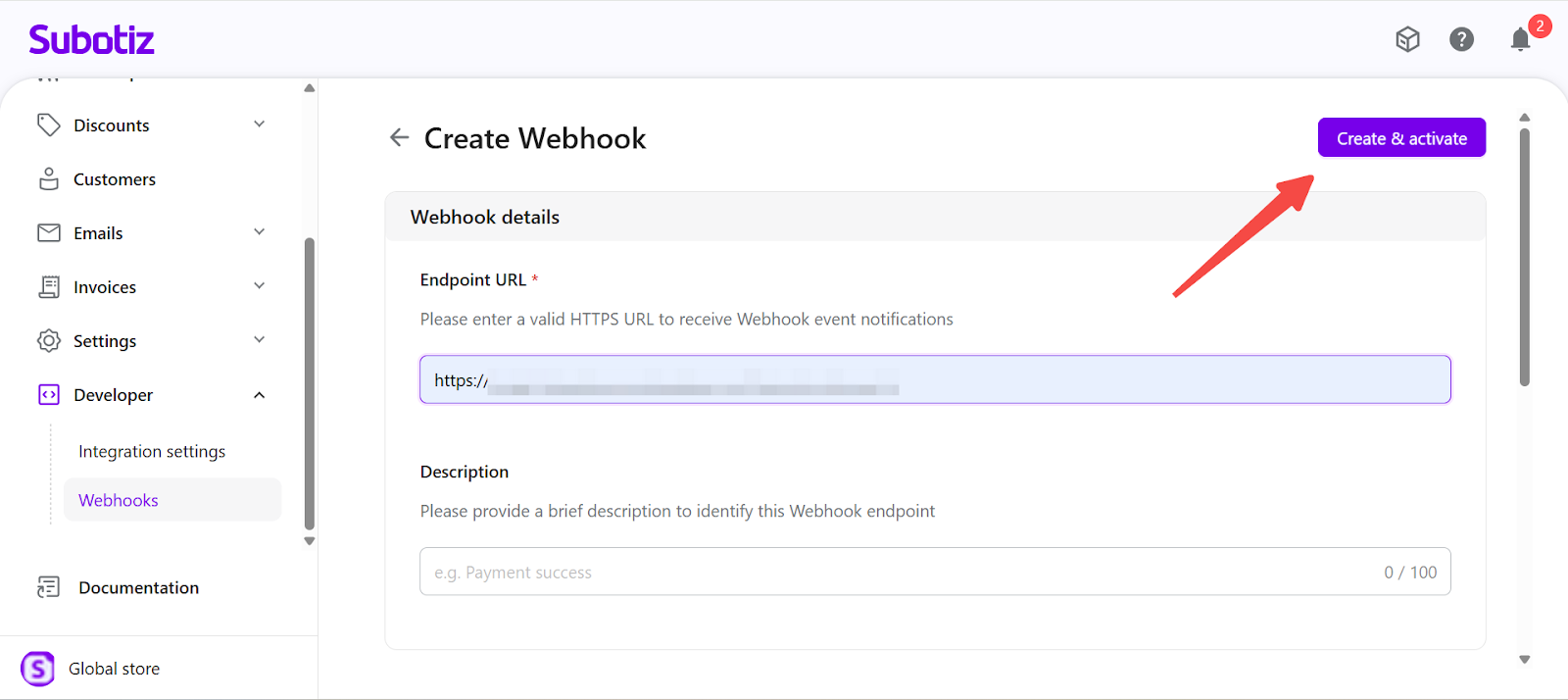Open Integration settings menu item
Screen dimensions: 1568x700
point(152,451)
